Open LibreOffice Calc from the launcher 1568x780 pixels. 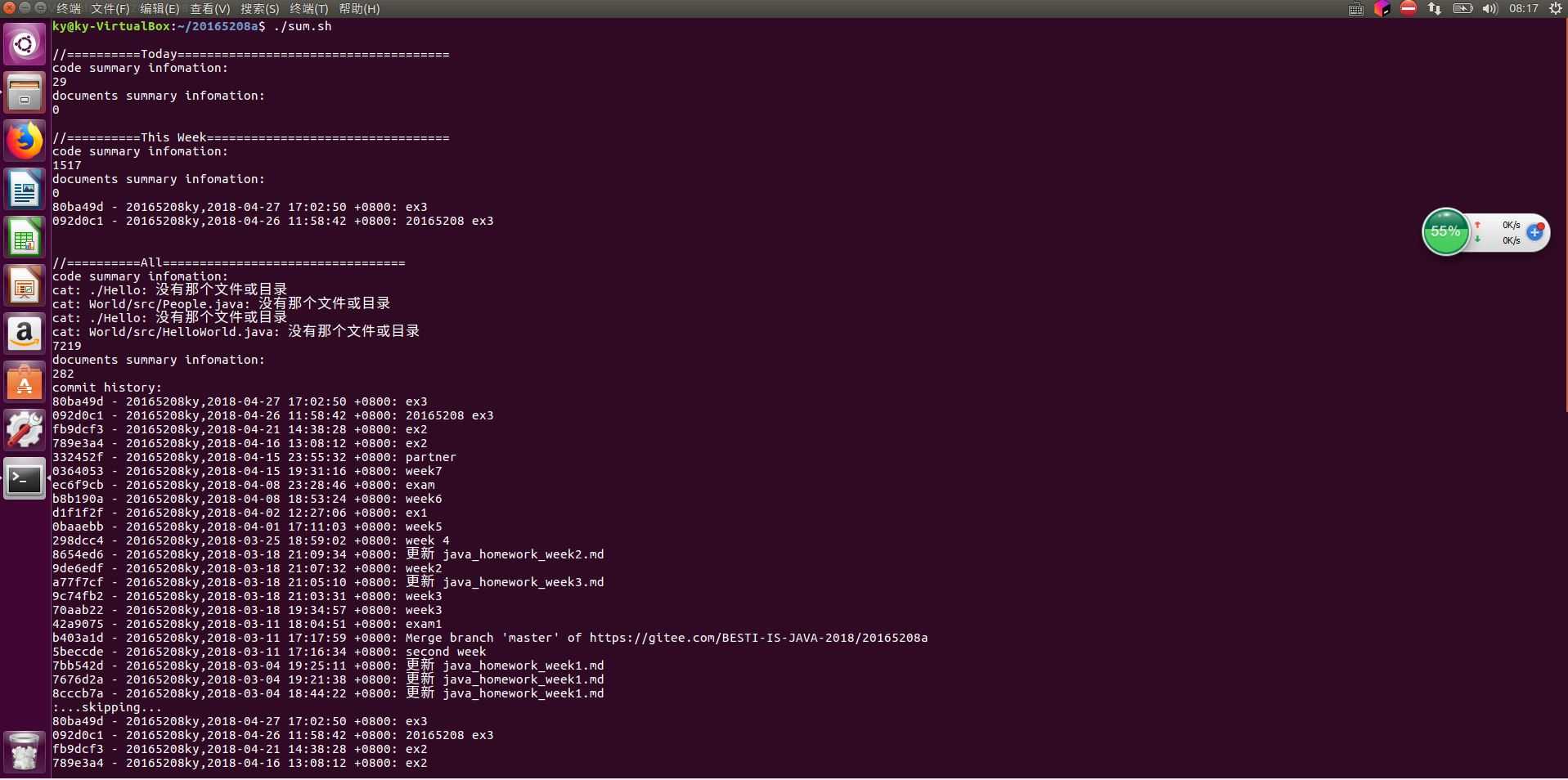pos(25,237)
